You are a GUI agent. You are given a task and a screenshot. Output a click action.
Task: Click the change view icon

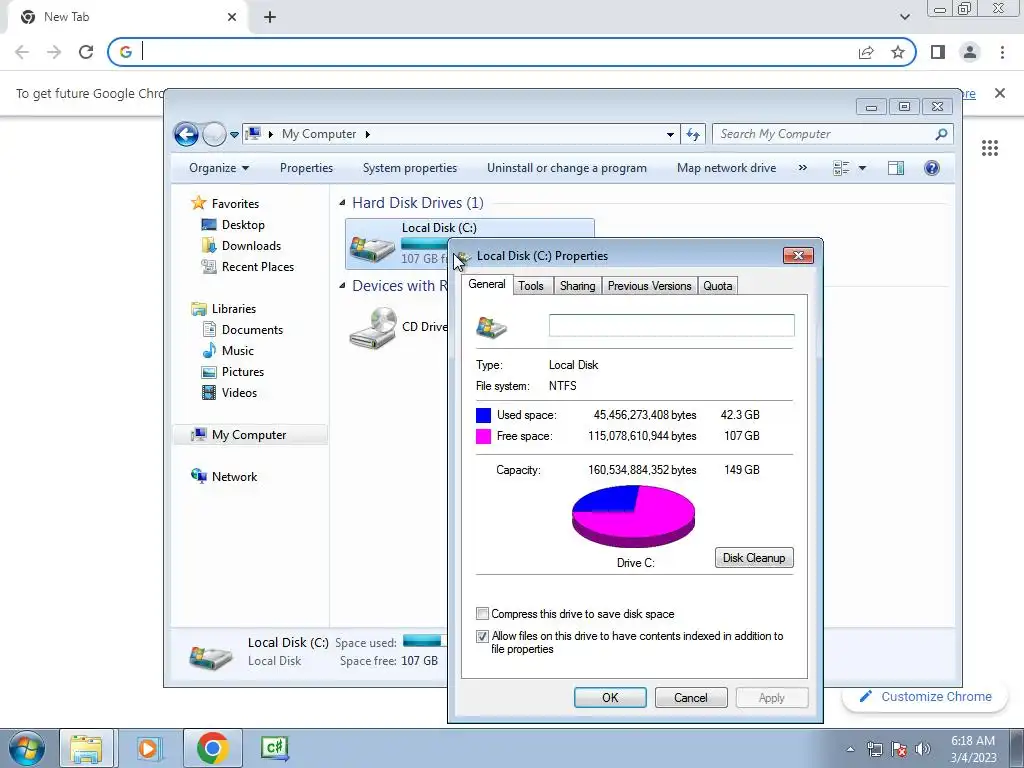click(x=841, y=168)
